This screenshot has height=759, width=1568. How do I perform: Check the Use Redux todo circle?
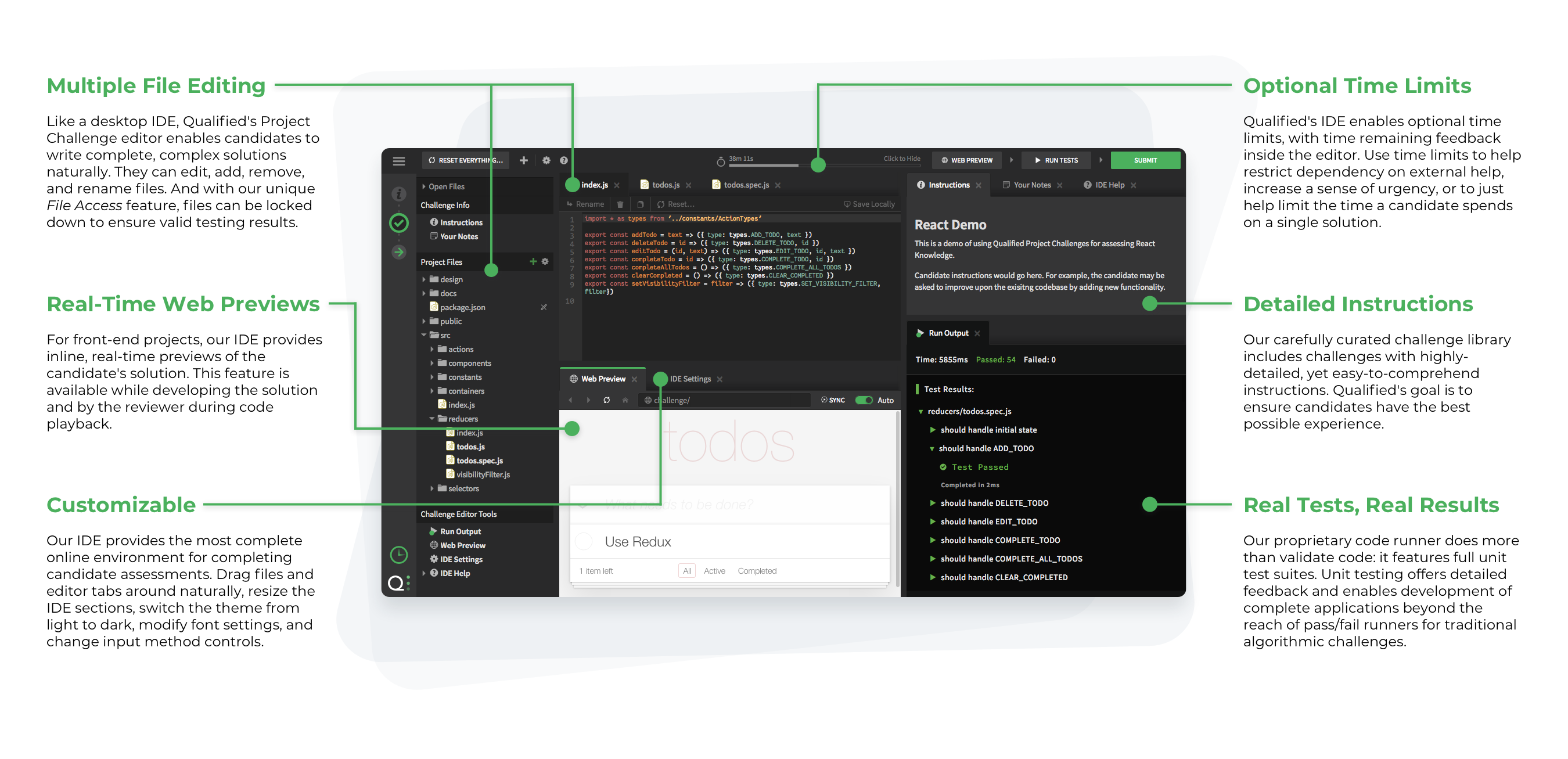(x=584, y=542)
